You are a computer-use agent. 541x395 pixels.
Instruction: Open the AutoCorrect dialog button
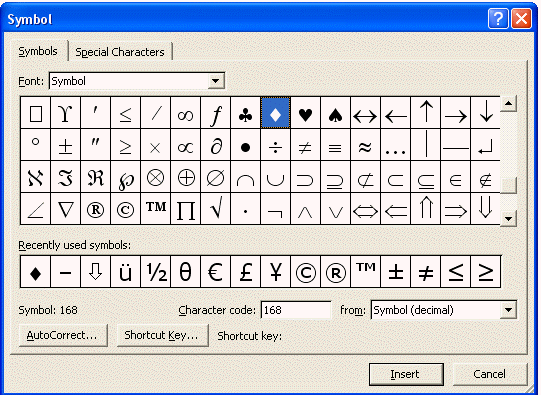(63, 335)
